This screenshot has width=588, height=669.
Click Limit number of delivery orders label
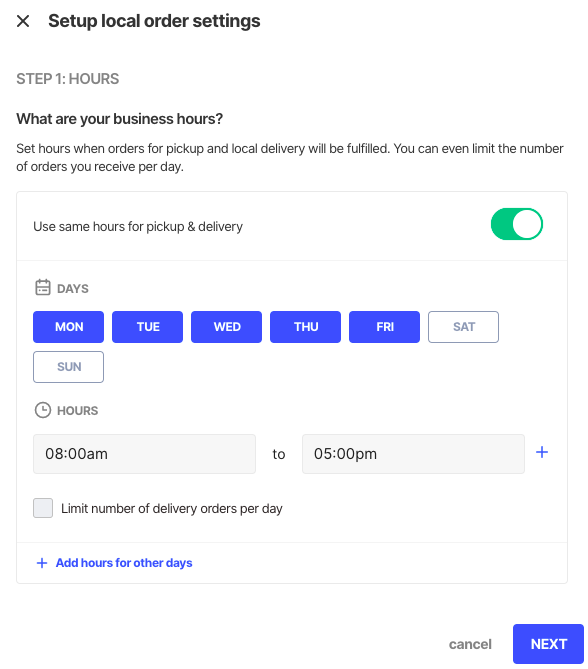pyautogui.click(x=172, y=509)
